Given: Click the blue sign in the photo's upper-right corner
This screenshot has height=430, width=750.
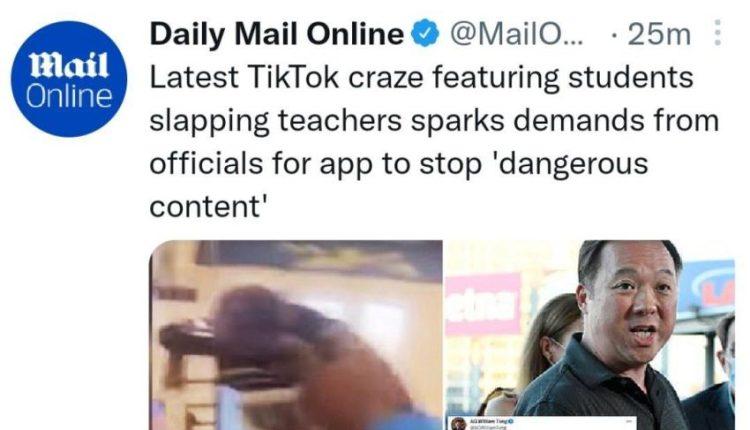Looking at the screenshot, I should coord(706,285).
